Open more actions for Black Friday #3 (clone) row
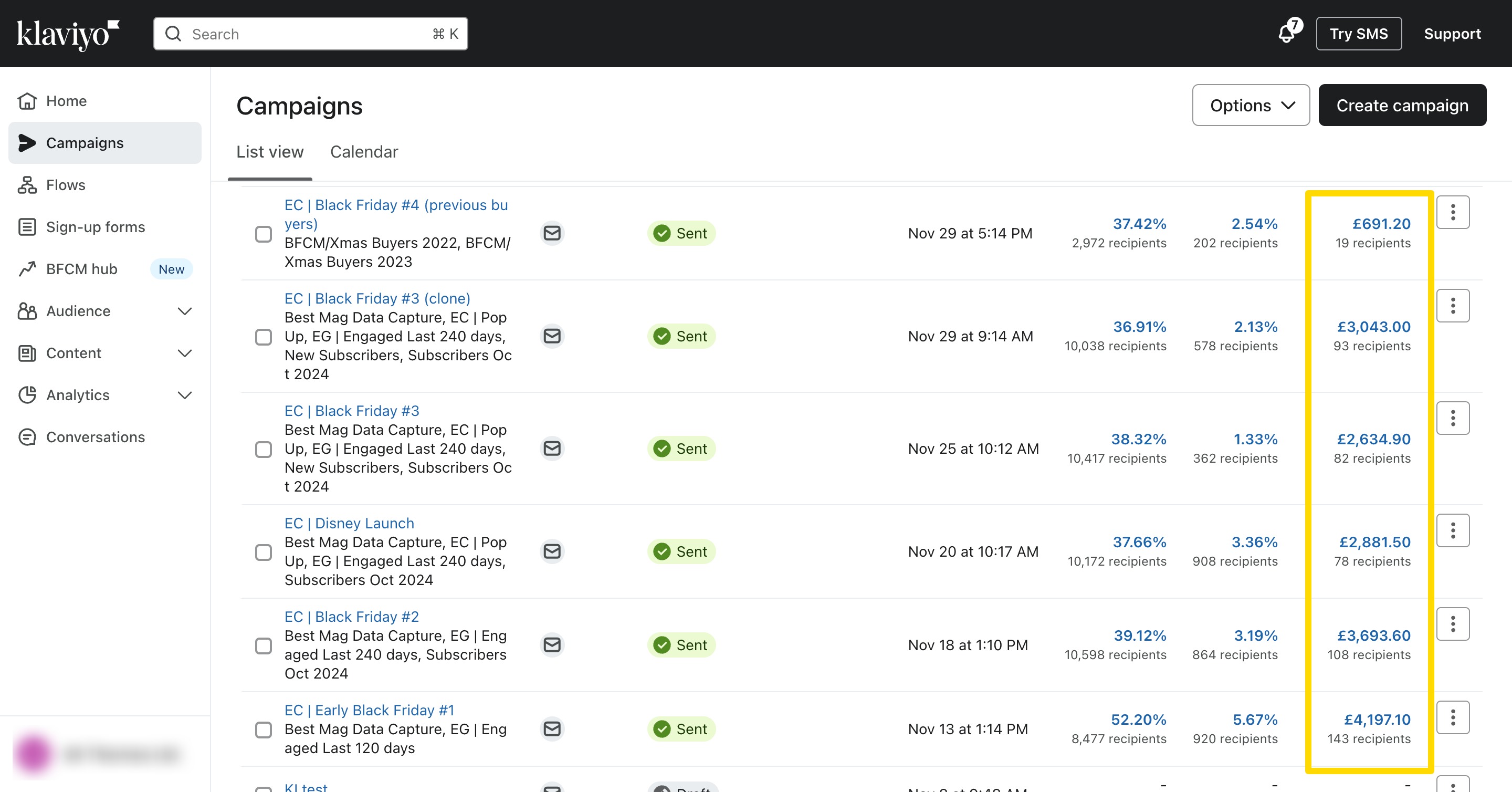1512x792 pixels. pyautogui.click(x=1453, y=305)
